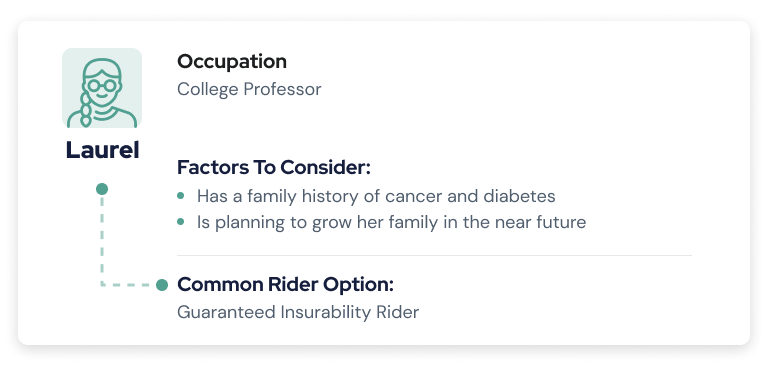This screenshot has width=768, height=366.
Task: Click the green dot beside Common Rider Option
Action: pyautogui.click(x=162, y=285)
